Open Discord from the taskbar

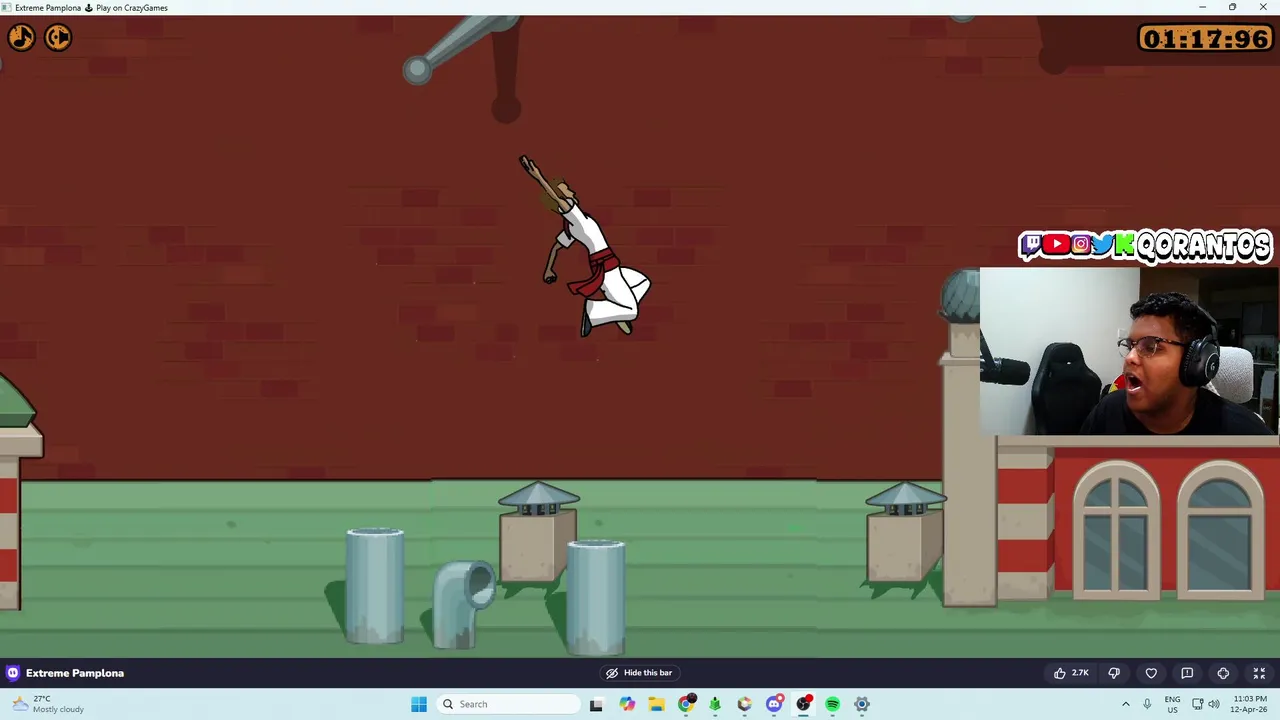point(774,704)
